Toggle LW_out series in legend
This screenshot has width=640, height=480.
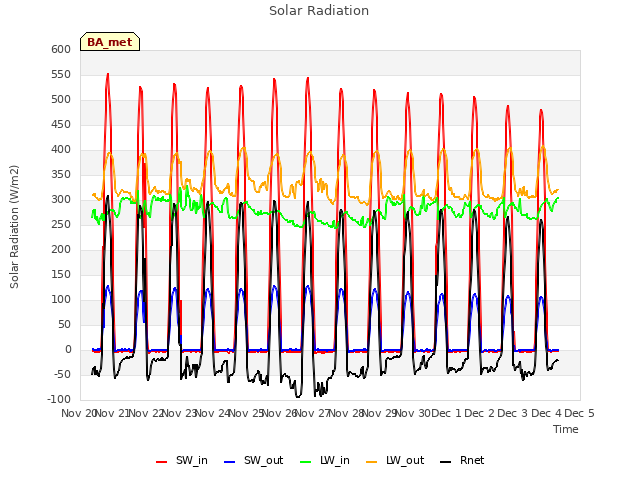[x=395, y=460]
